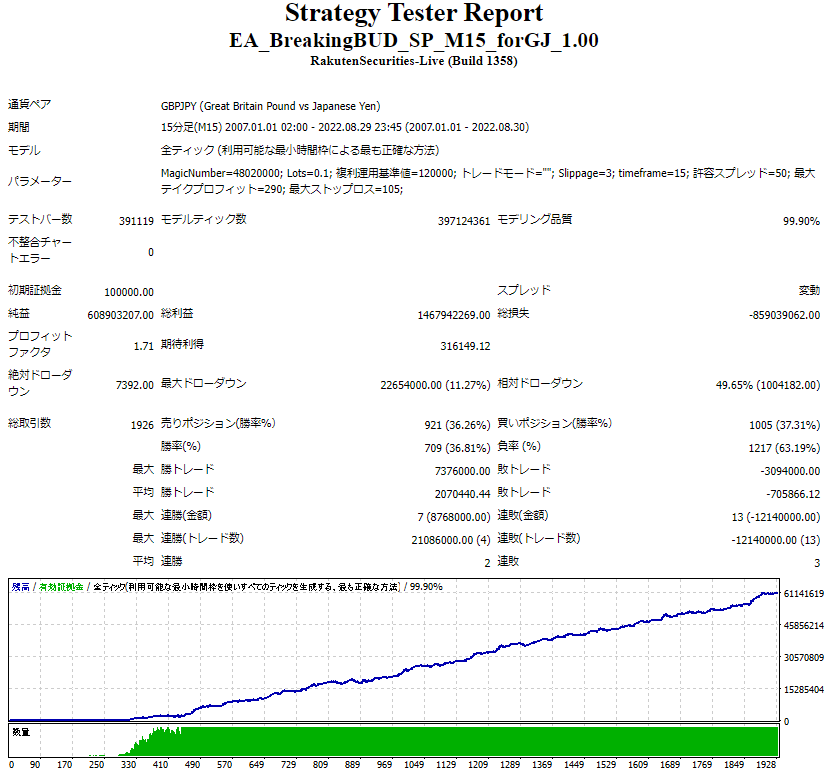
Task: Click the consecutive wins value '7 (8768000.00)'
Action: pyautogui.click(x=454, y=517)
